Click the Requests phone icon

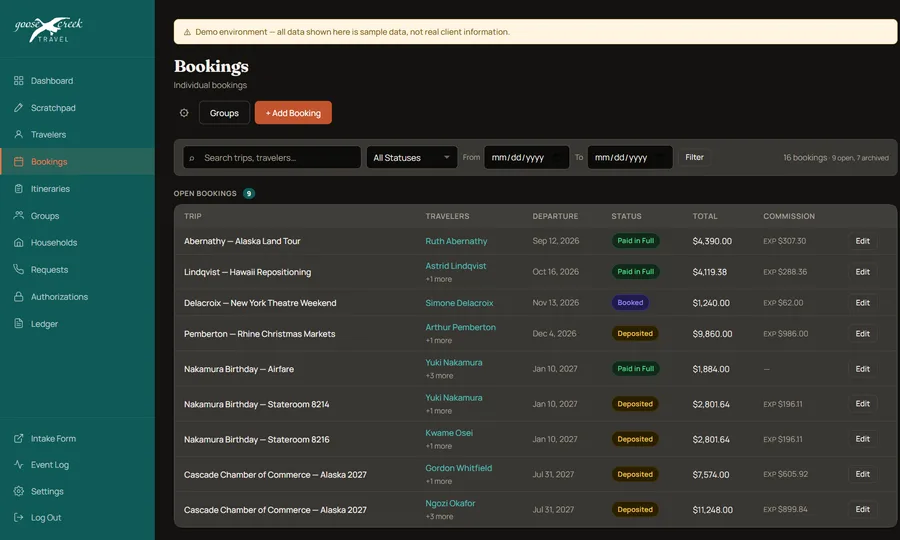tap(19, 269)
